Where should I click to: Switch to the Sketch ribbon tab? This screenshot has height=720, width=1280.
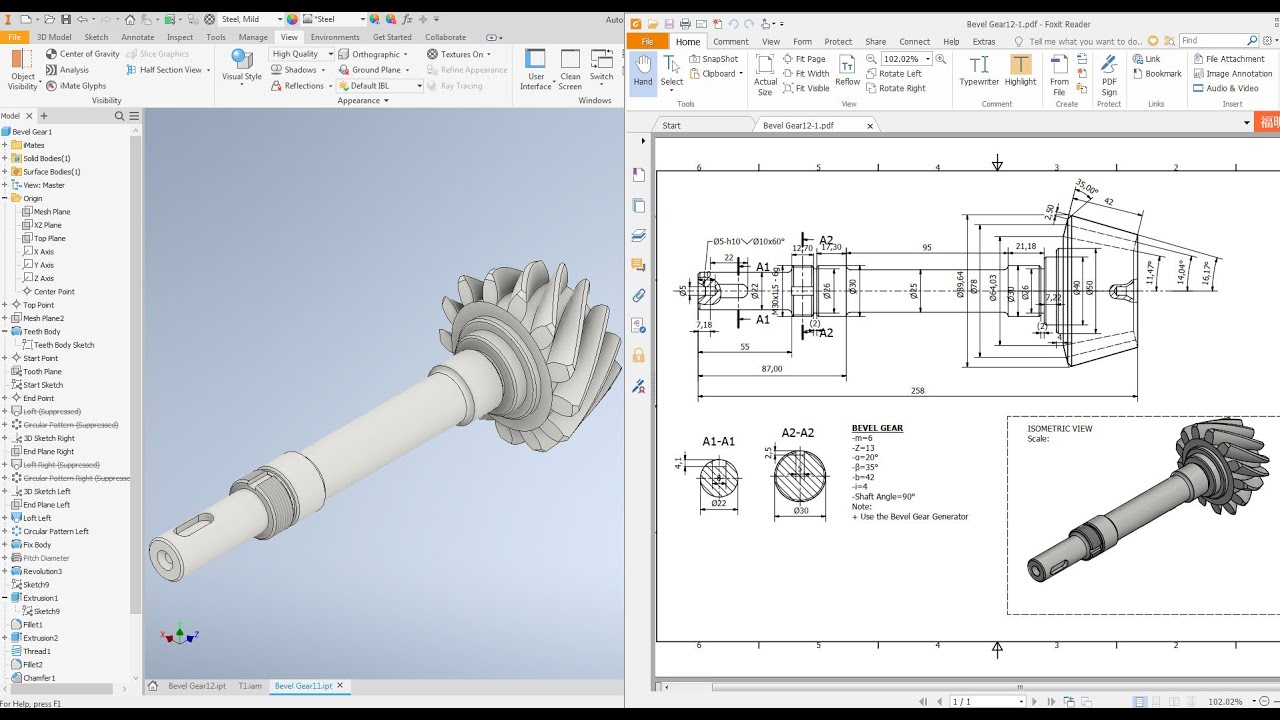pyautogui.click(x=96, y=37)
